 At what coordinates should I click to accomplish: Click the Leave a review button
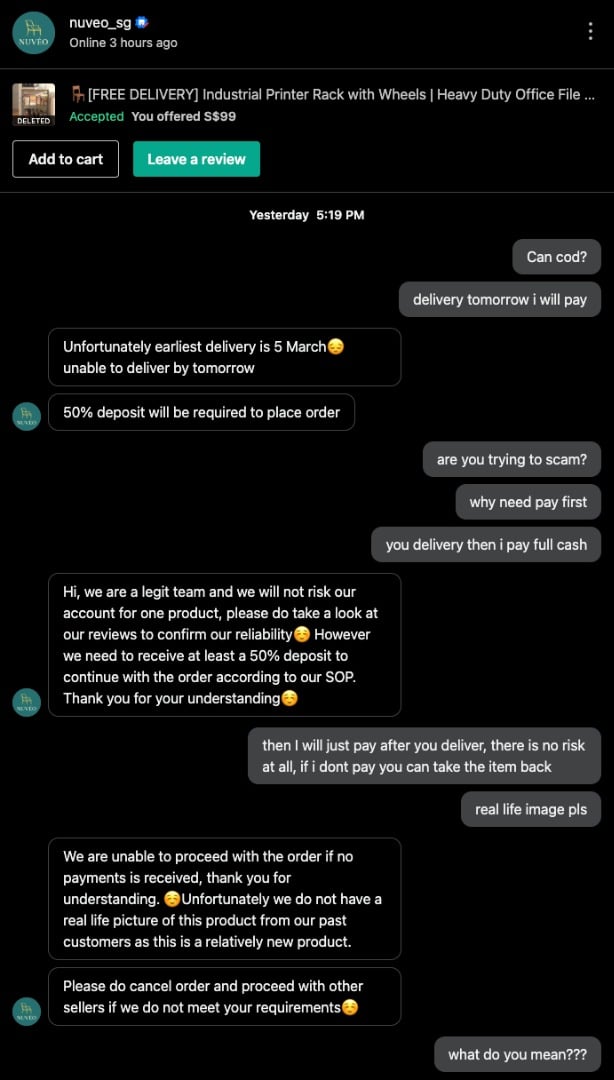pyautogui.click(x=196, y=159)
